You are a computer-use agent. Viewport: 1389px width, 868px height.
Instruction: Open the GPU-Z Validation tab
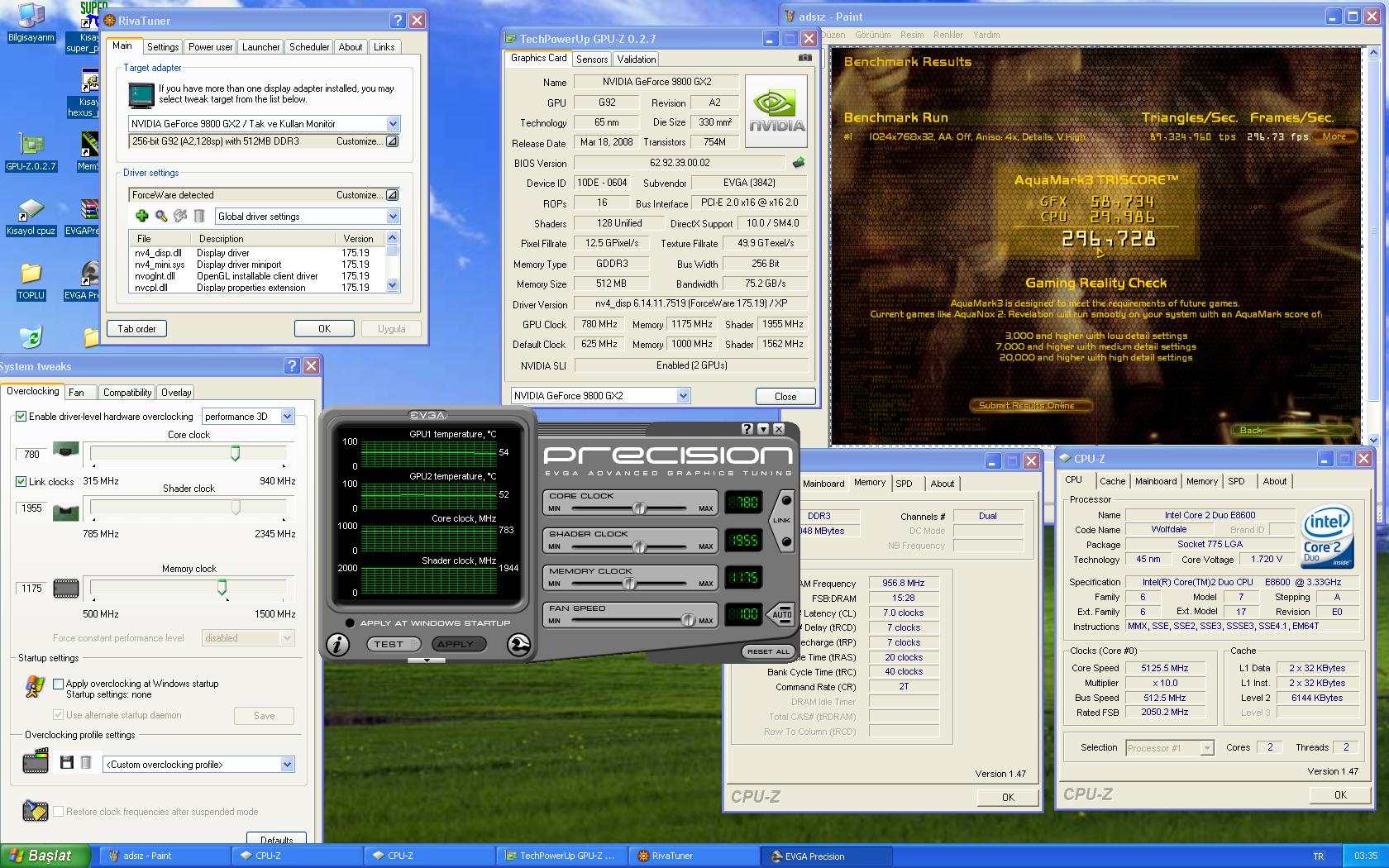pos(636,60)
